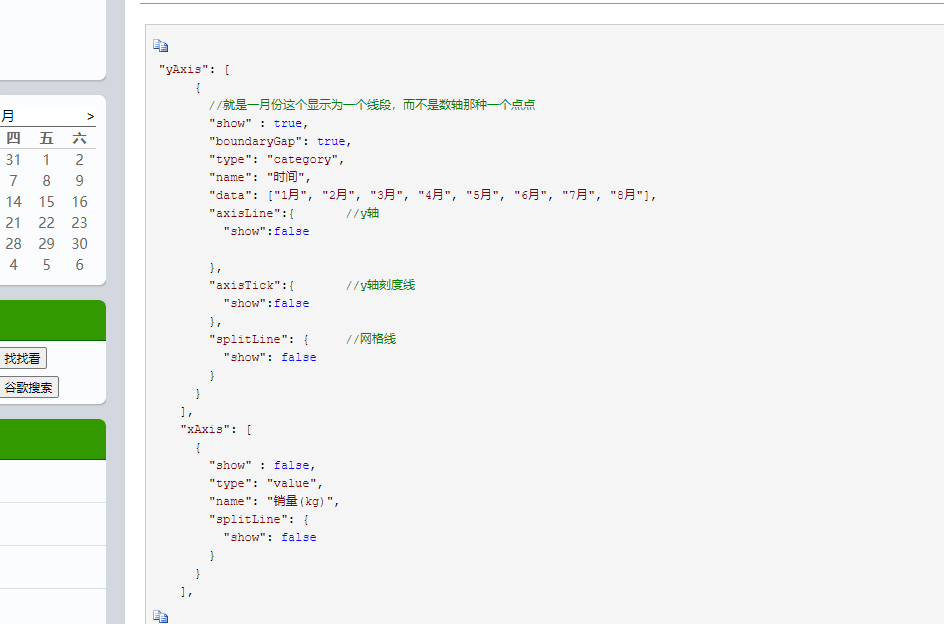Select calendar date 9
Image resolution: width=944 pixels, height=624 pixels.
pos(79,181)
